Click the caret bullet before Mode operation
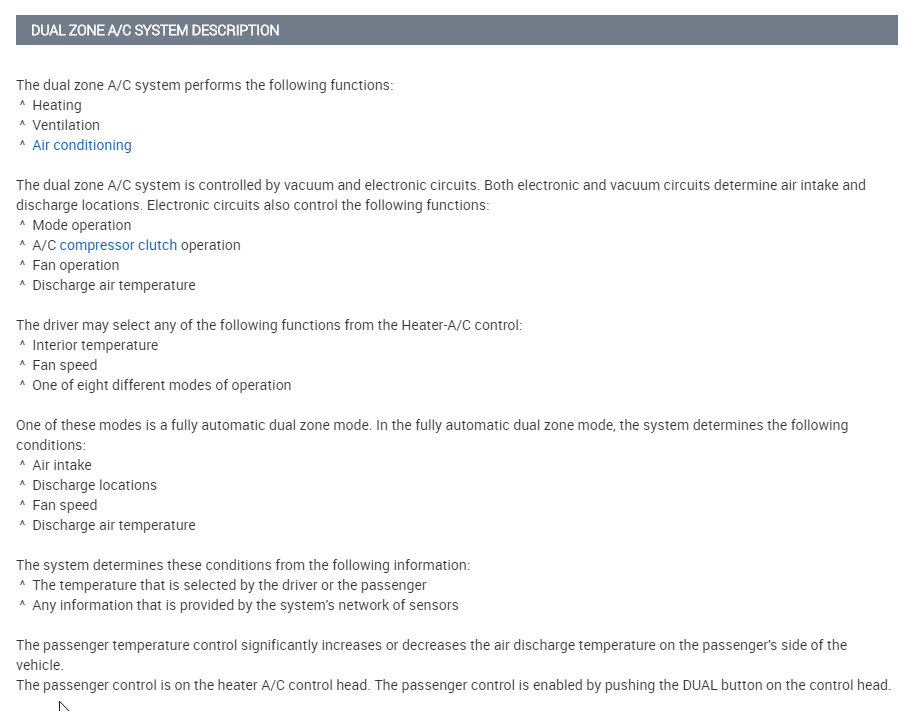908x711 pixels. click(x=22, y=224)
